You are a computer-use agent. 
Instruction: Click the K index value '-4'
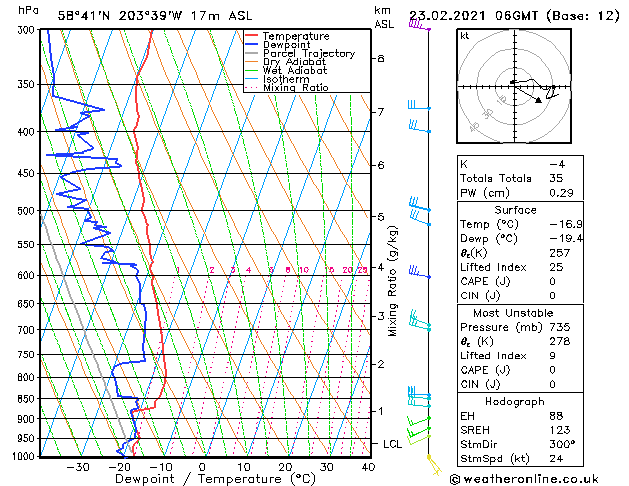pyautogui.click(x=557, y=164)
